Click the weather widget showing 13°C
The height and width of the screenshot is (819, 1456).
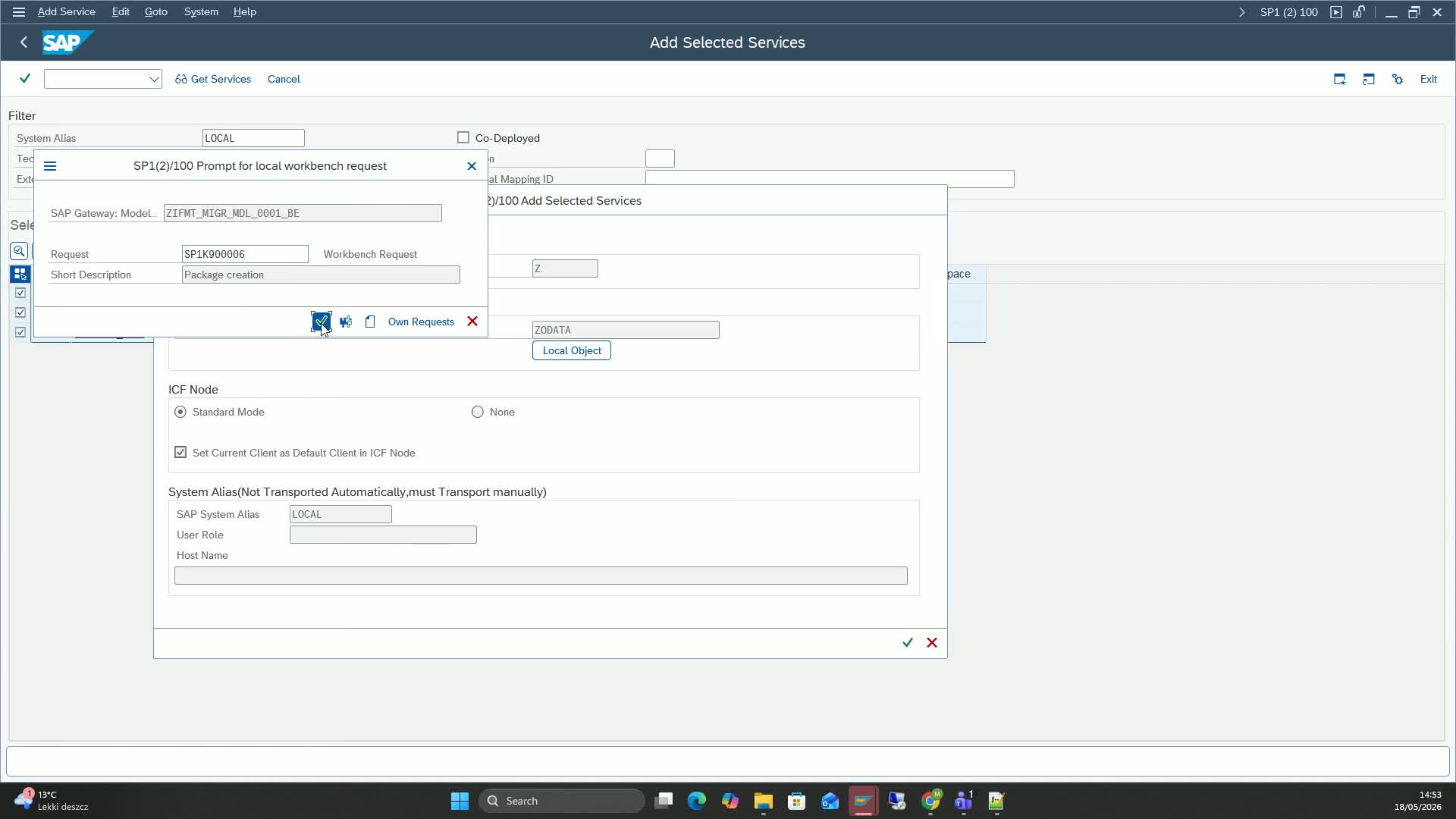click(x=52, y=801)
